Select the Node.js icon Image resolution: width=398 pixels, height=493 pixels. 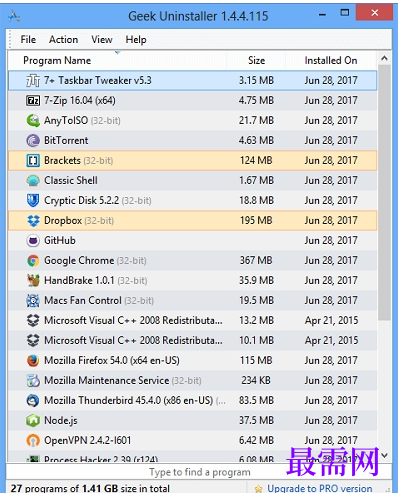(33, 420)
